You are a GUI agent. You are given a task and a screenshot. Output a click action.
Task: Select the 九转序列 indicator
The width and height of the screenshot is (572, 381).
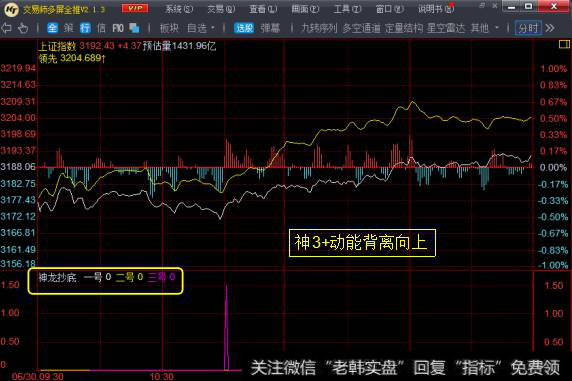[319, 28]
